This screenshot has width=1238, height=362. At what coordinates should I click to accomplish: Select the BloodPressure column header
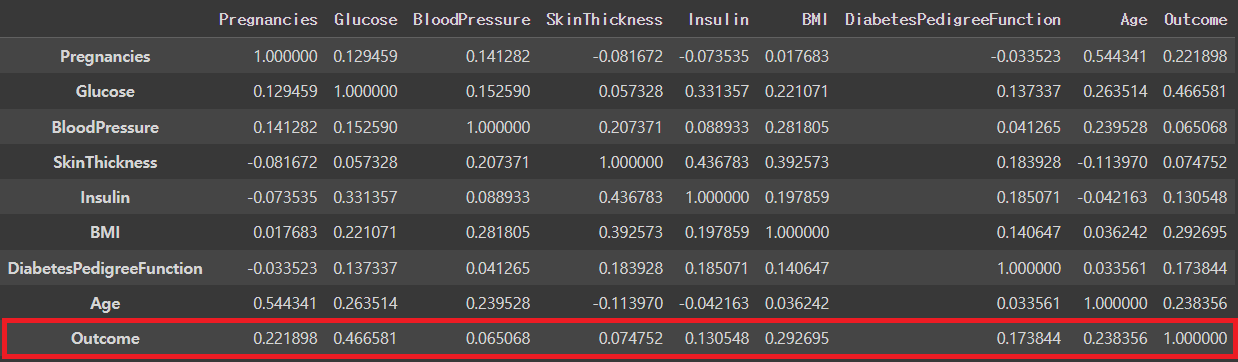[472, 20]
